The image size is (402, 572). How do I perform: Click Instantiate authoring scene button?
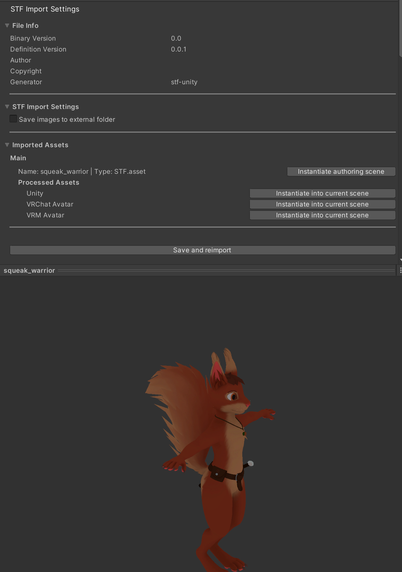(x=341, y=171)
